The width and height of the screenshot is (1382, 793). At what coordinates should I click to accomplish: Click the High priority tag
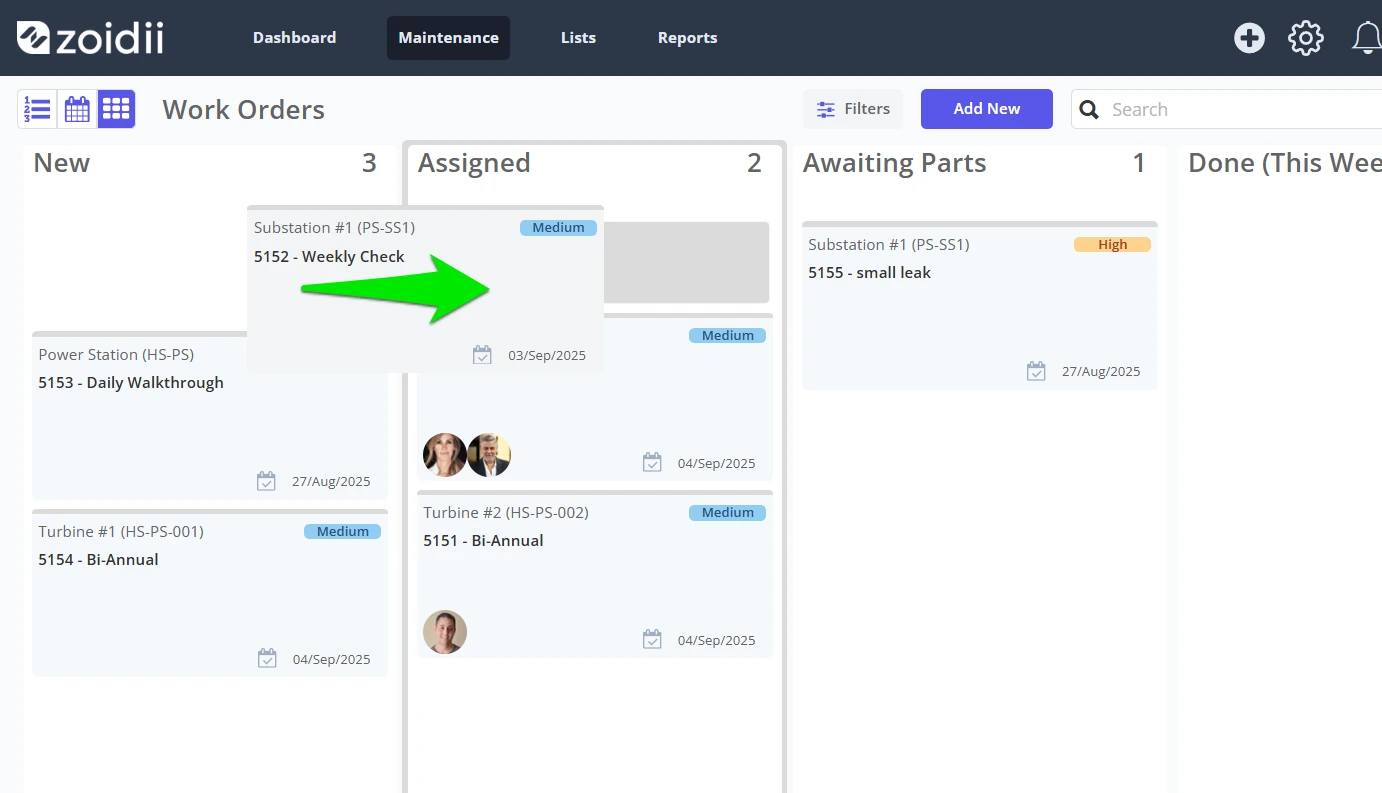[1112, 244]
